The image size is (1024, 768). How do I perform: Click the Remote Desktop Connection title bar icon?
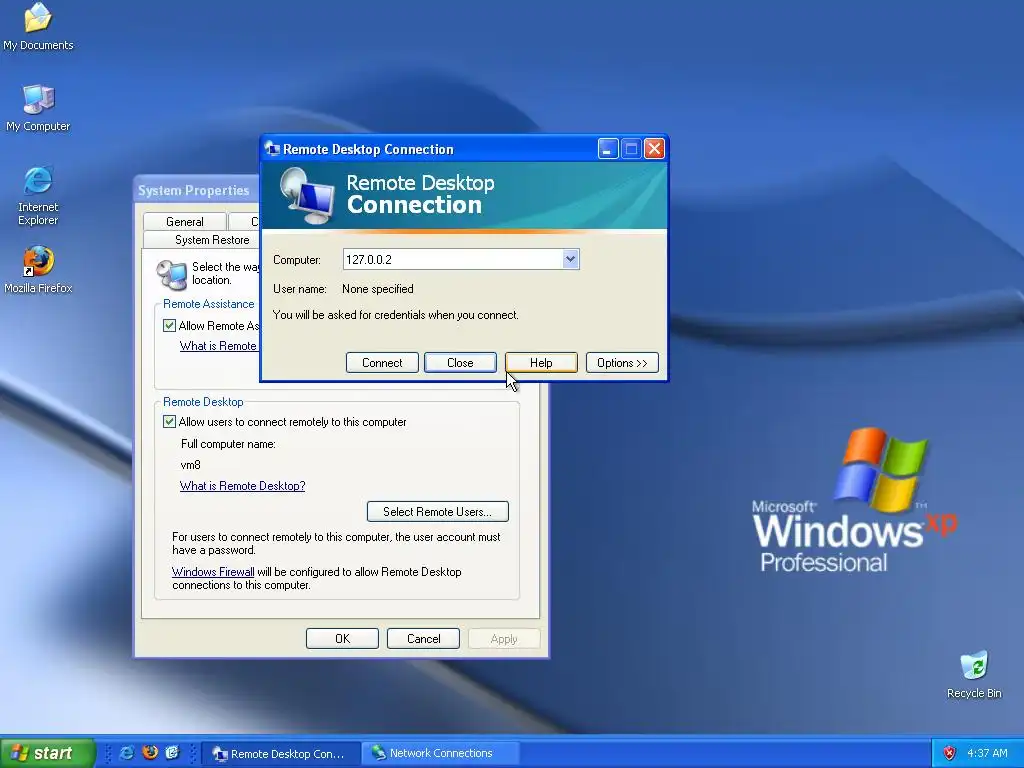(272, 150)
